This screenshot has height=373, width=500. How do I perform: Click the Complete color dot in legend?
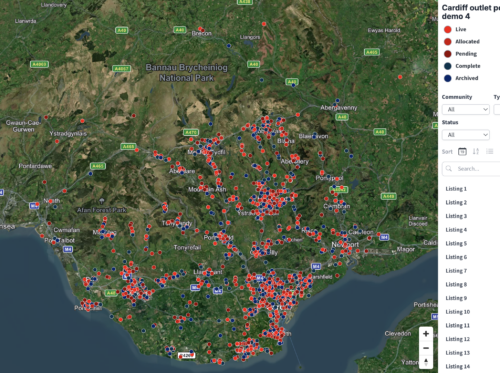coord(448,66)
